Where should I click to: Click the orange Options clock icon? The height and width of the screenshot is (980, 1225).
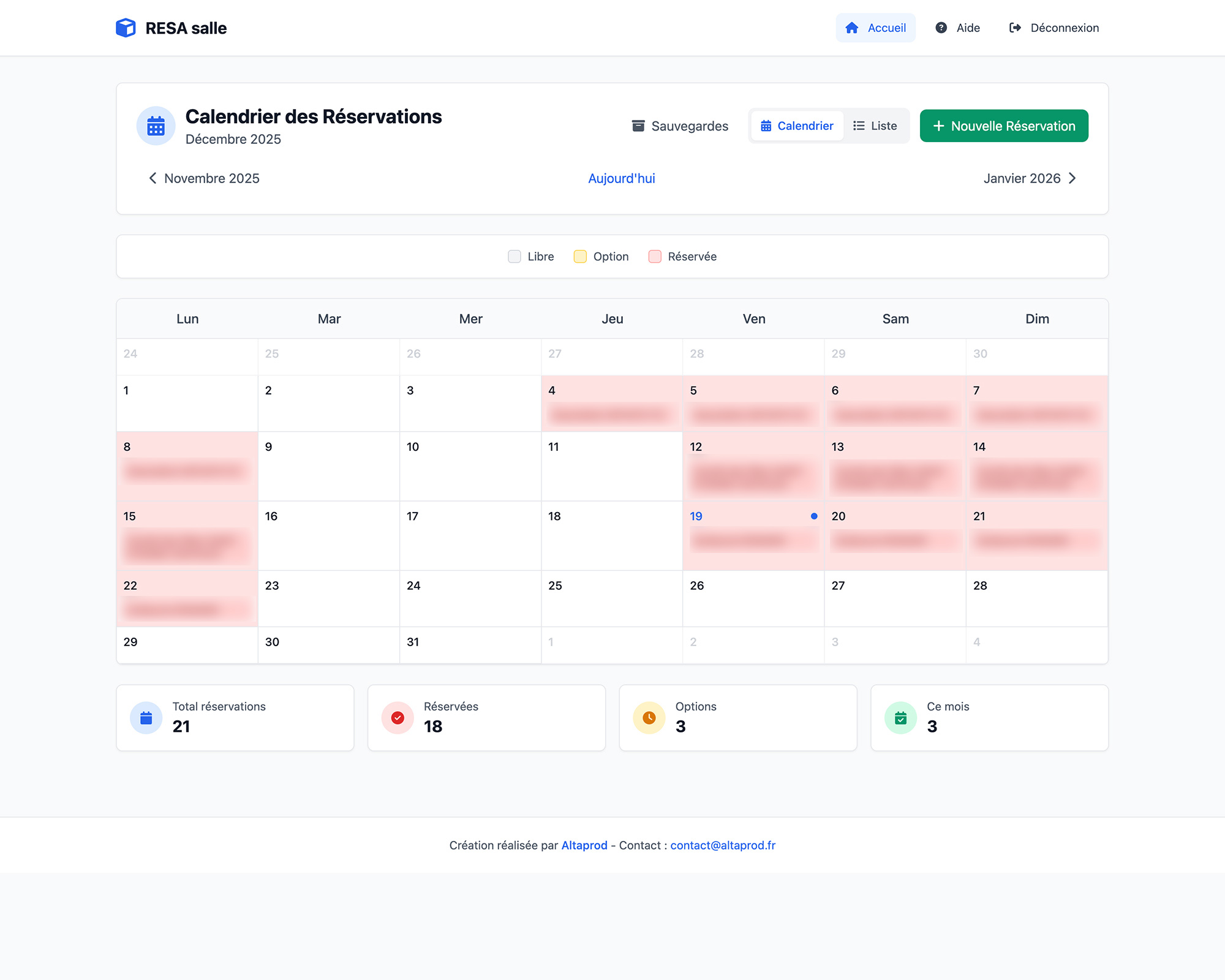[x=649, y=717]
